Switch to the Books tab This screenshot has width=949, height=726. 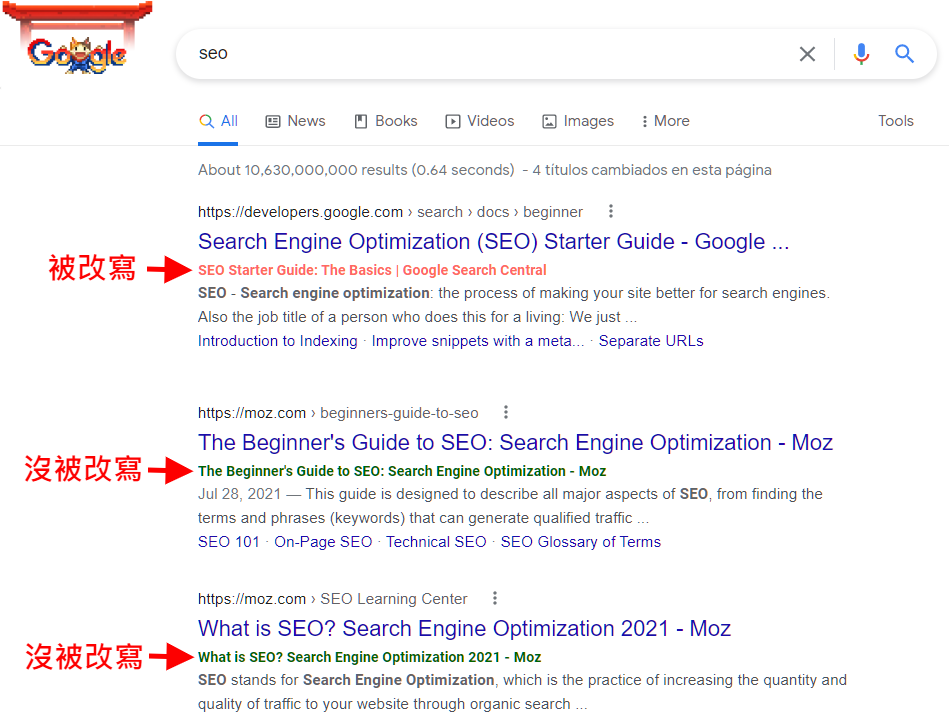point(386,121)
